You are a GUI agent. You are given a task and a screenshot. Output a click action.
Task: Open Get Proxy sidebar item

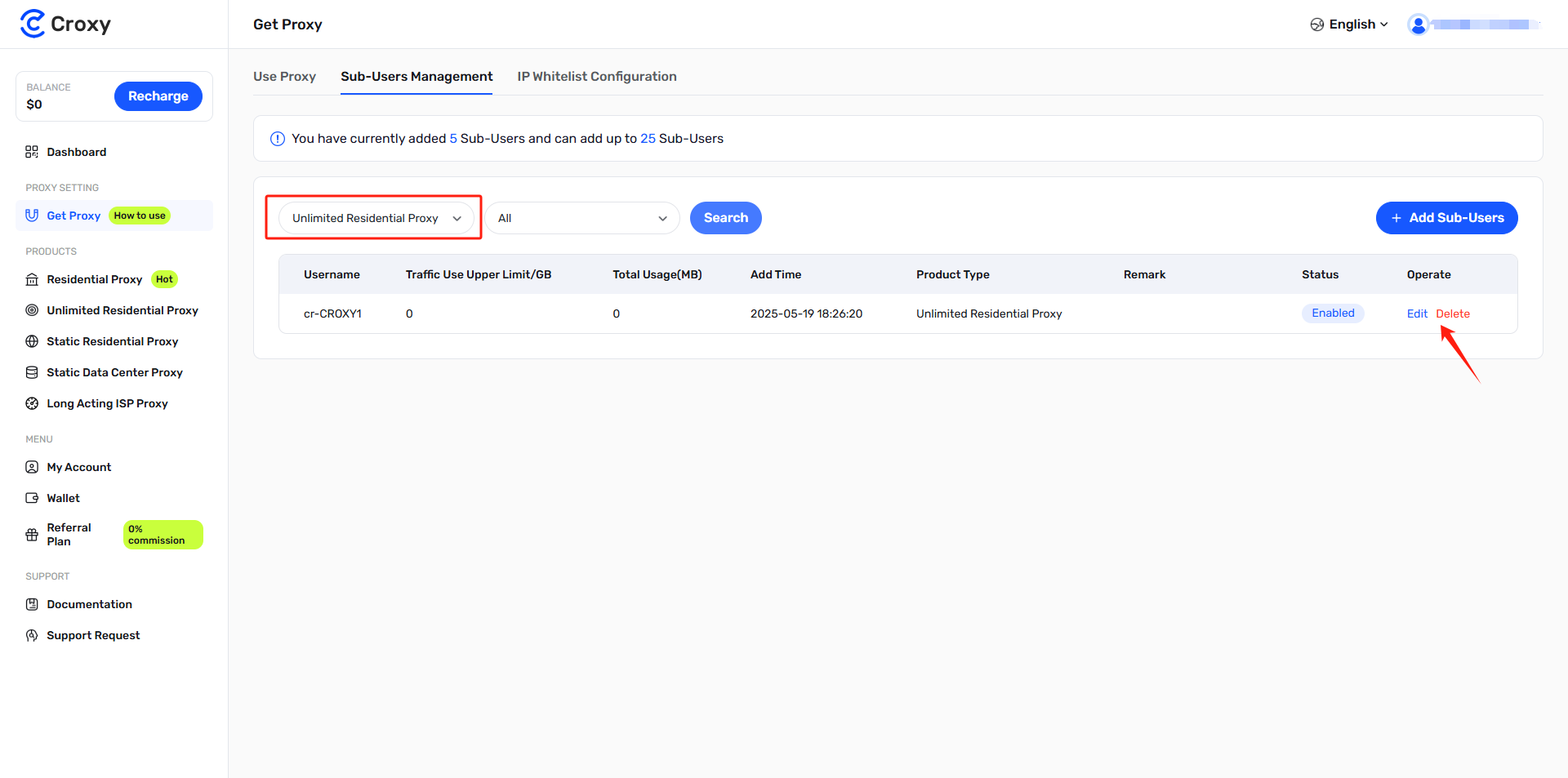pos(73,216)
